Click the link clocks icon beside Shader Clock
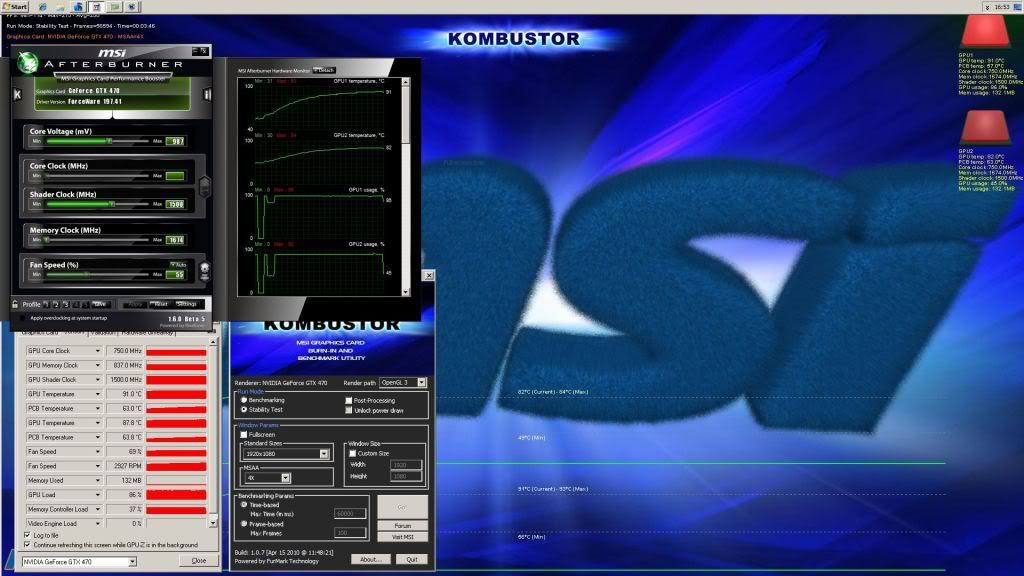This screenshot has width=1024, height=576. tap(204, 187)
